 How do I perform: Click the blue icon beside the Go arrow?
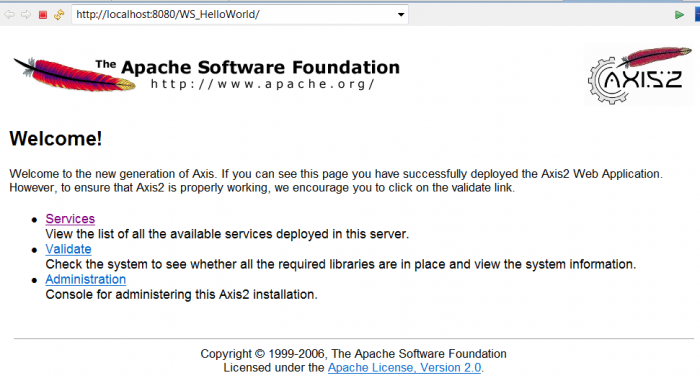[697, 15]
